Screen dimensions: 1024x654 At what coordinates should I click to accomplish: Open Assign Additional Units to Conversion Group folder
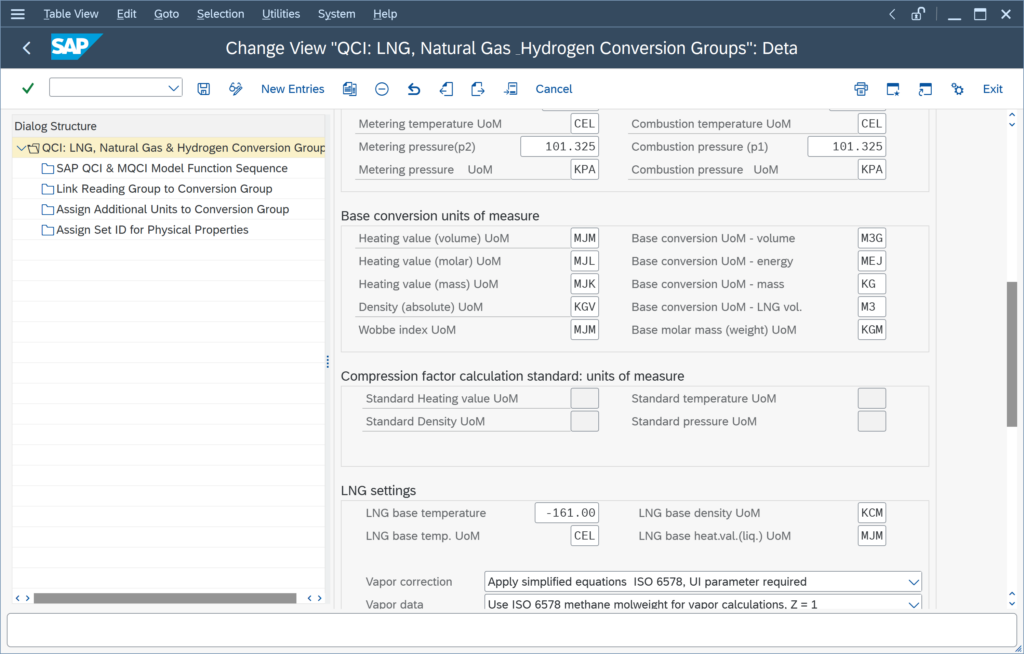click(x=172, y=209)
